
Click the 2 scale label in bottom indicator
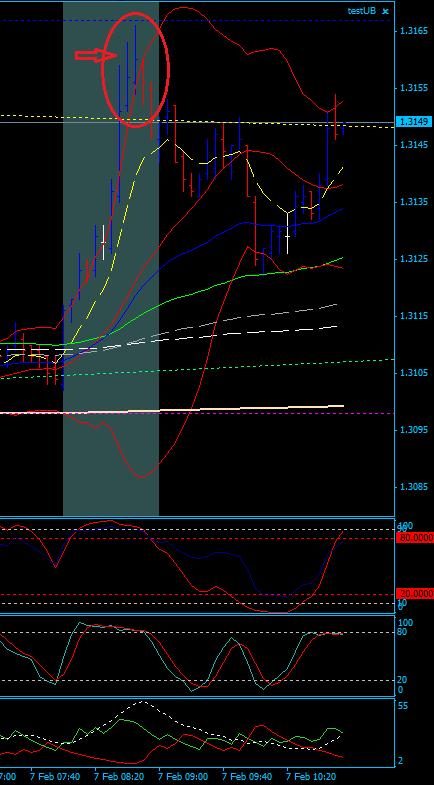pyautogui.click(x=400, y=761)
